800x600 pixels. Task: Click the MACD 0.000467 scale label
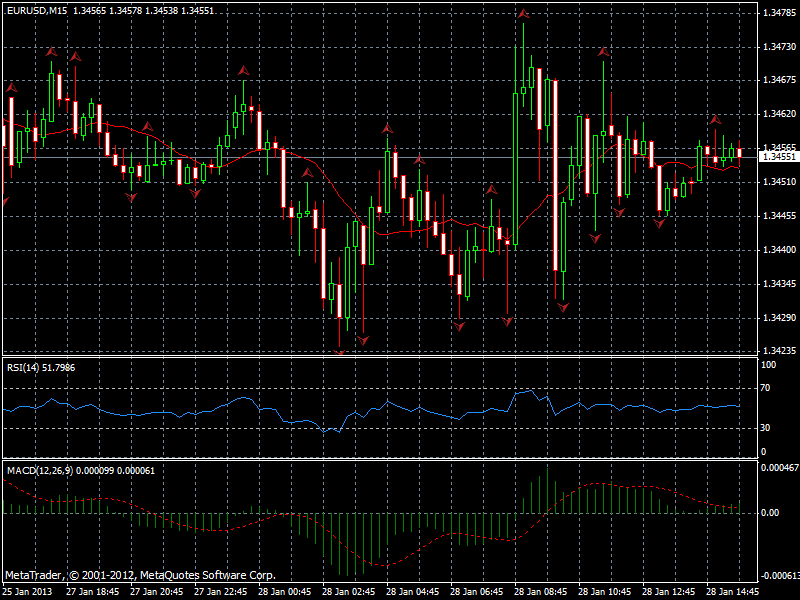coord(780,468)
